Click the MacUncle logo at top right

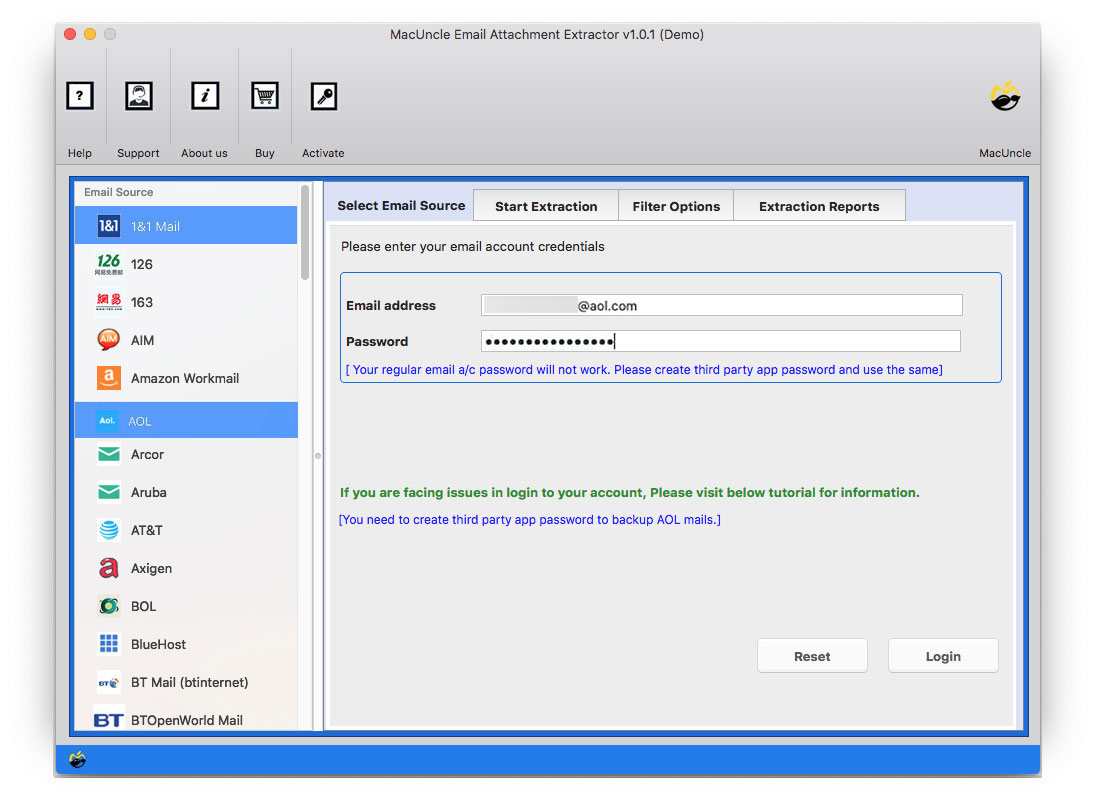(1005, 96)
